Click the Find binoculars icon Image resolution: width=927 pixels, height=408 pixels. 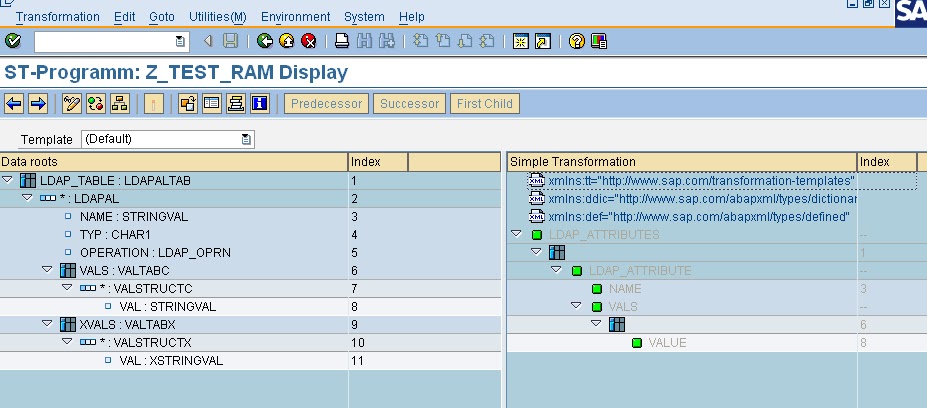[365, 41]
